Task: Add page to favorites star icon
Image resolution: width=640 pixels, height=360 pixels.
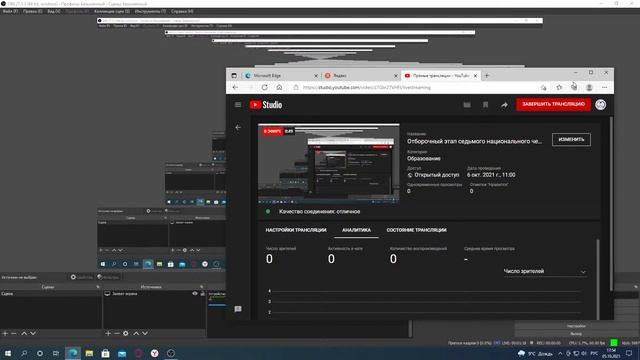Action: [543, 87]
